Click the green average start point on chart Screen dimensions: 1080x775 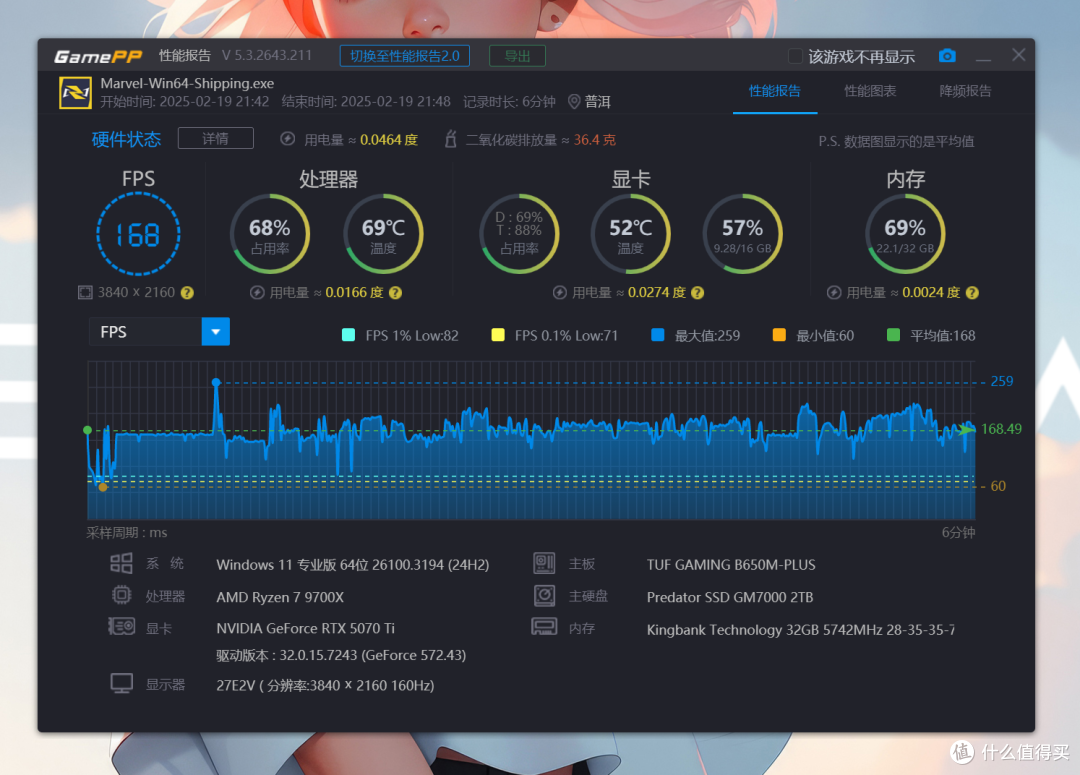click(x=87, y=430)
